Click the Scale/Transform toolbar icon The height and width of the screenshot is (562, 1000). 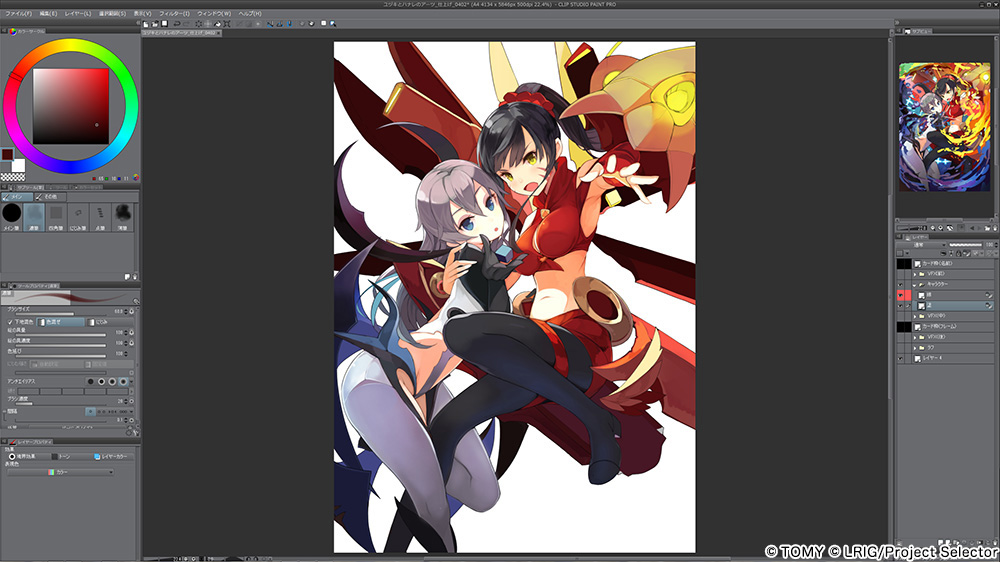(227, 24)
